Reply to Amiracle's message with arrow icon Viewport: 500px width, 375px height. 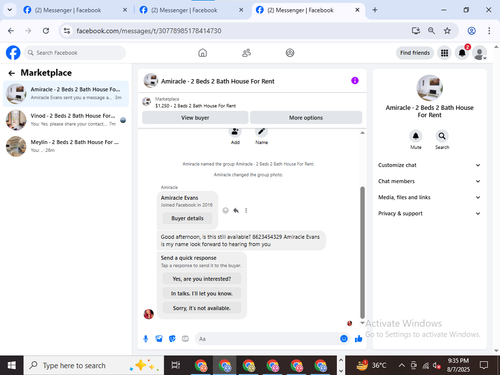click(x=236, y=210)
